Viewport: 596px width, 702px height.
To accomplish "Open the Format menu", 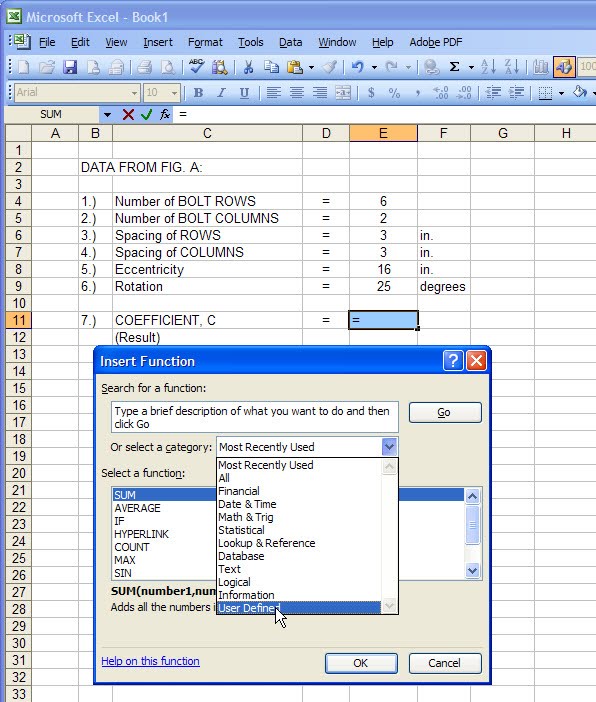I will coord(205,42).
